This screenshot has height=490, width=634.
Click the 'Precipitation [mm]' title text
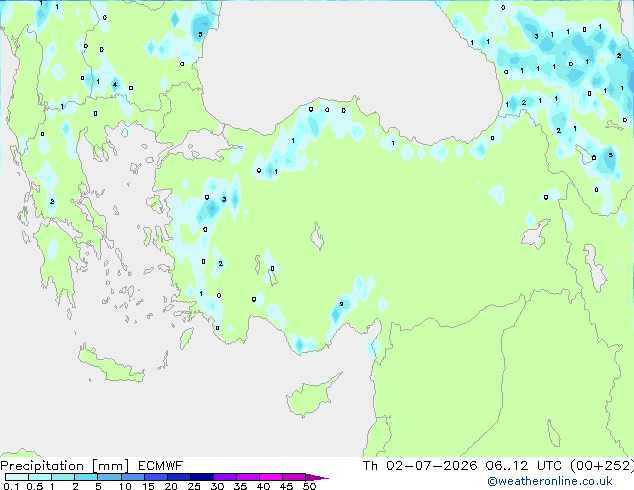click(x=65, y=466)
